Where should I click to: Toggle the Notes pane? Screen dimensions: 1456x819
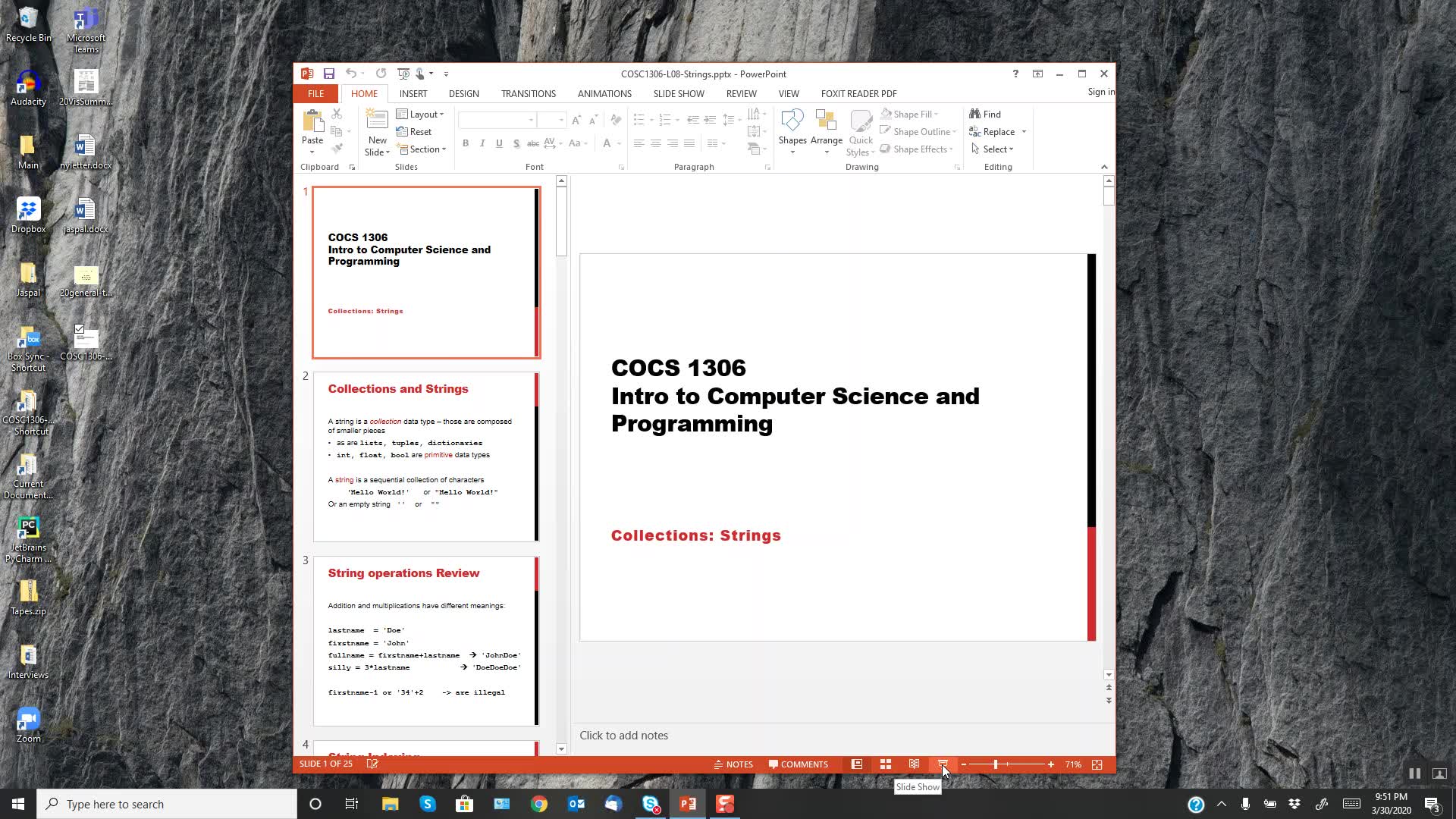pyautogui.click(x=733, y=764)
